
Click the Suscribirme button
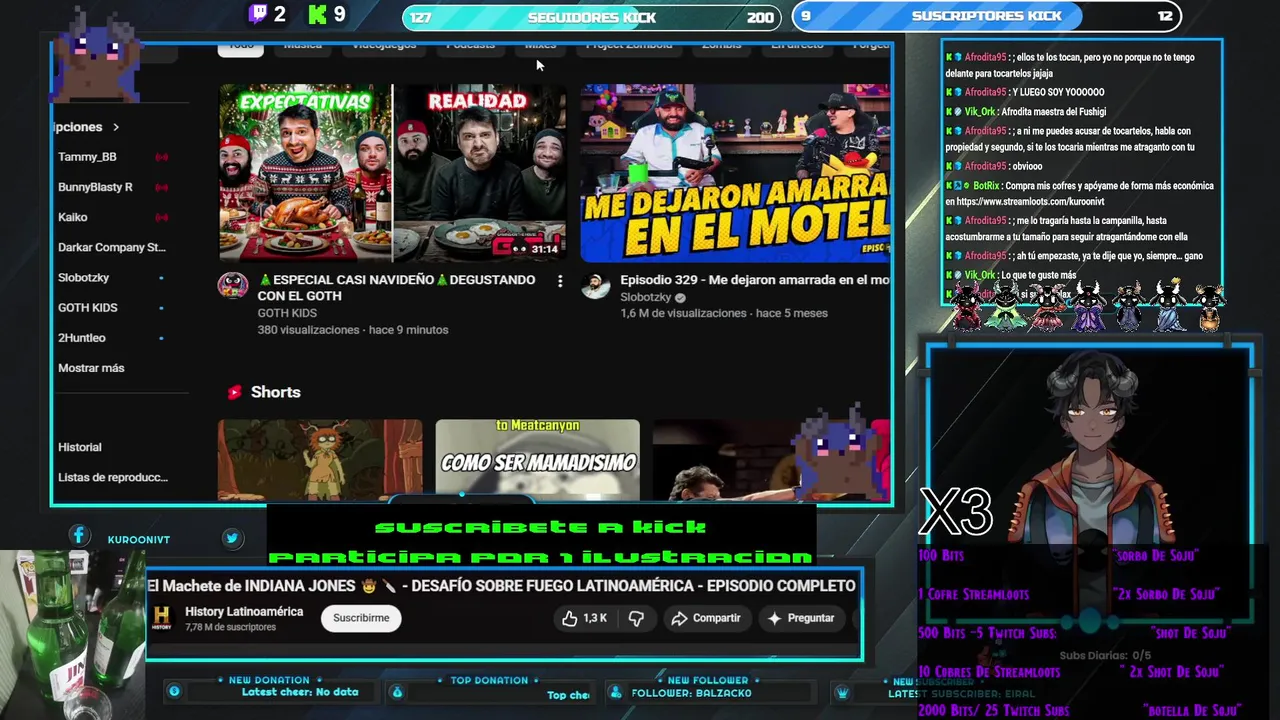pos(361,618)
